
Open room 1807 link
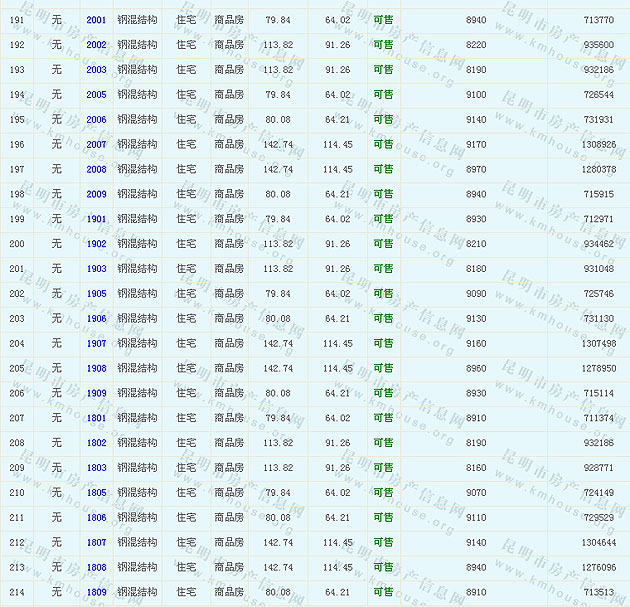pyautogui.click(x=96, y=542)
